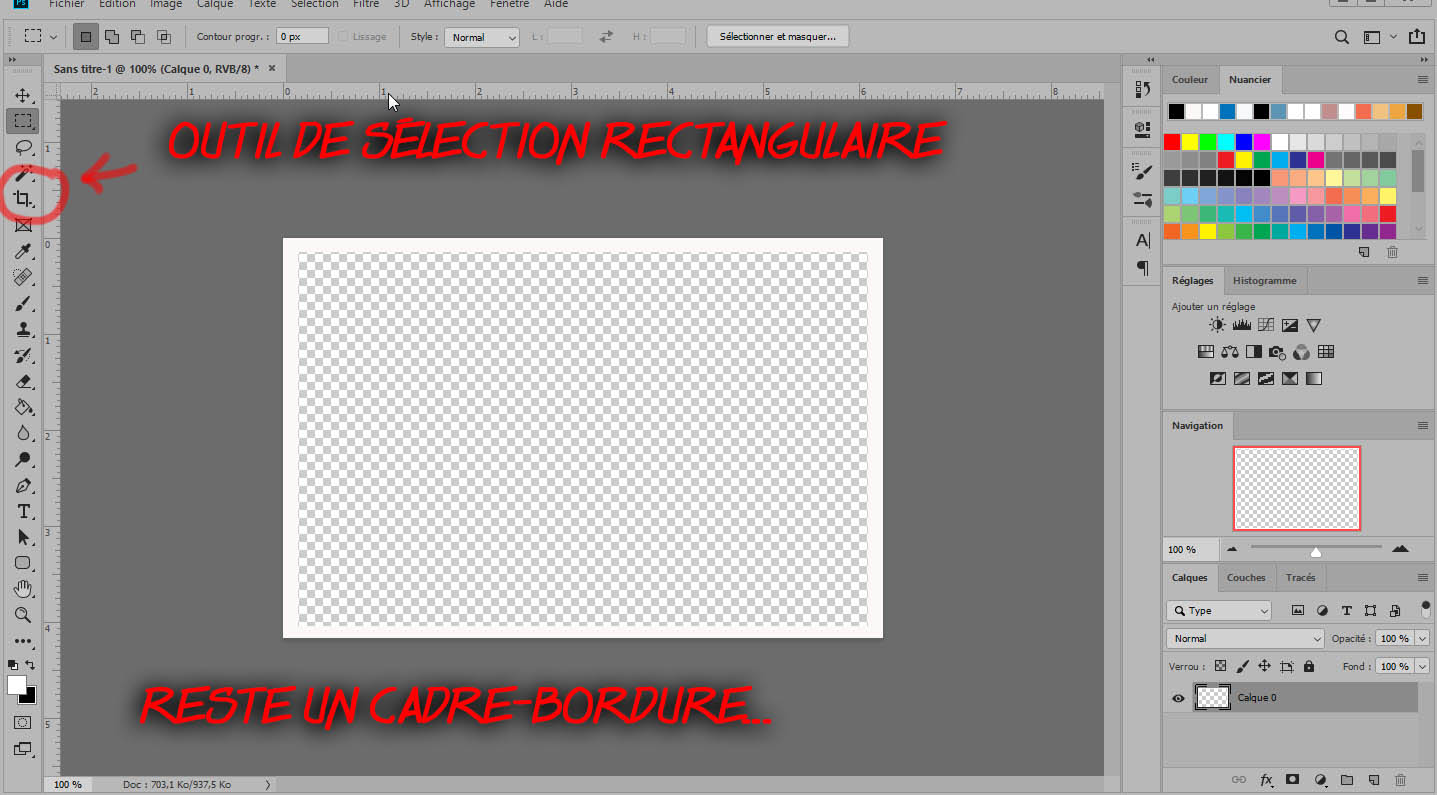Toggle lock position
The height and width of the screenshot is (795, 1437).
pos(1264,666)
